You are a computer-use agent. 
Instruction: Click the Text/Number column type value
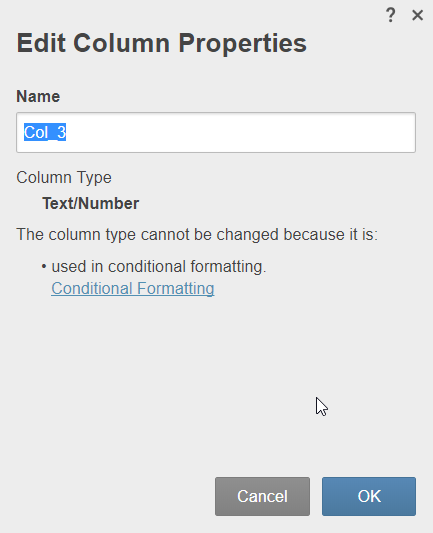[x=90, y=204]
